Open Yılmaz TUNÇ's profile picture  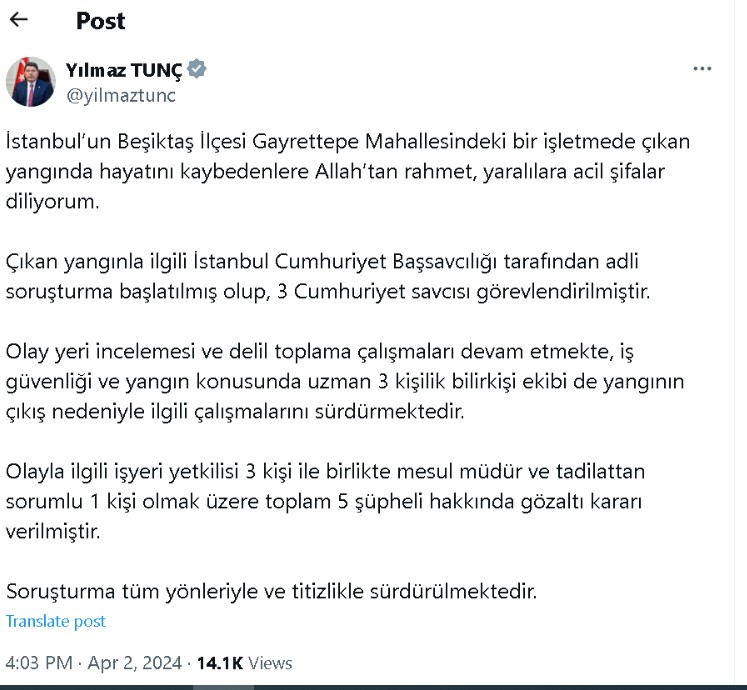[31, 82]
